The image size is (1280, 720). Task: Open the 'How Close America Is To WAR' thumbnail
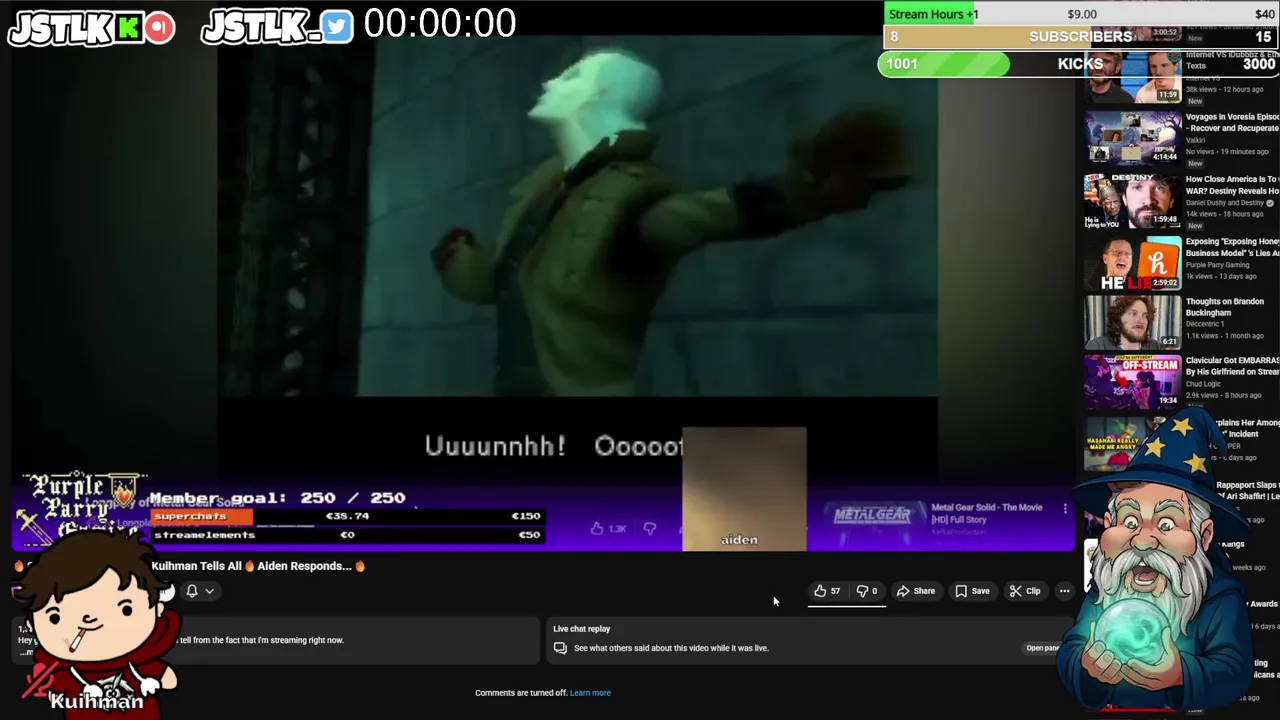1133,200
